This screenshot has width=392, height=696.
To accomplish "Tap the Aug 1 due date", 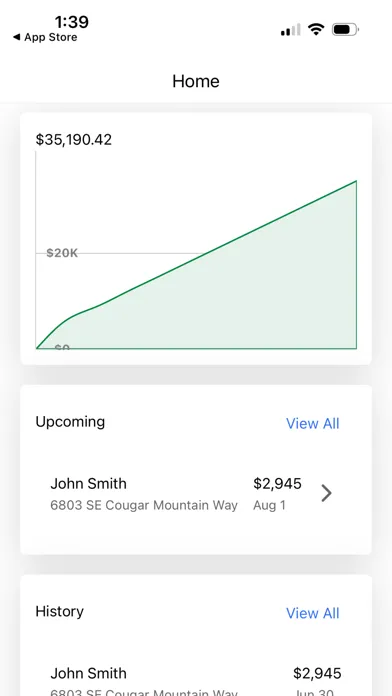I will [x=269, y=505].
